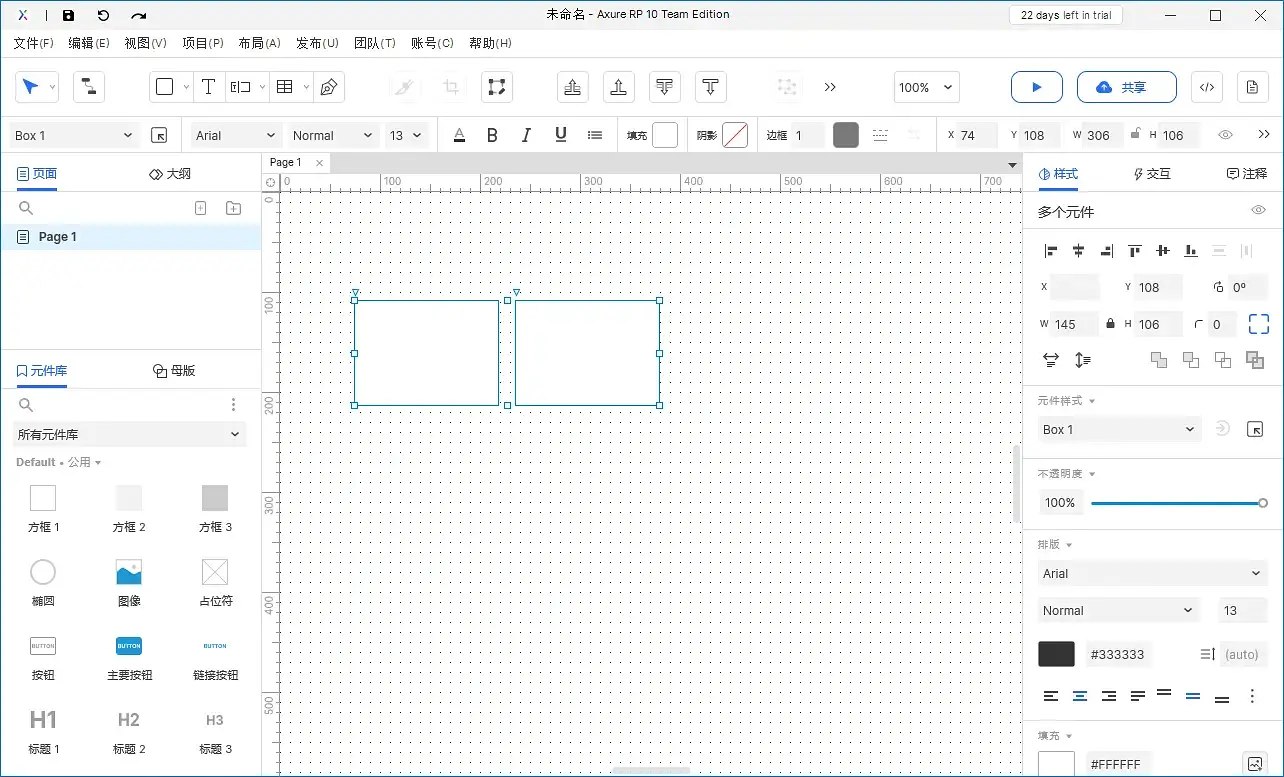The image size is (1284, 777).
Task: Click the Pen drawing tool icon
Action: pyautogui.click(x=328, y=87)
